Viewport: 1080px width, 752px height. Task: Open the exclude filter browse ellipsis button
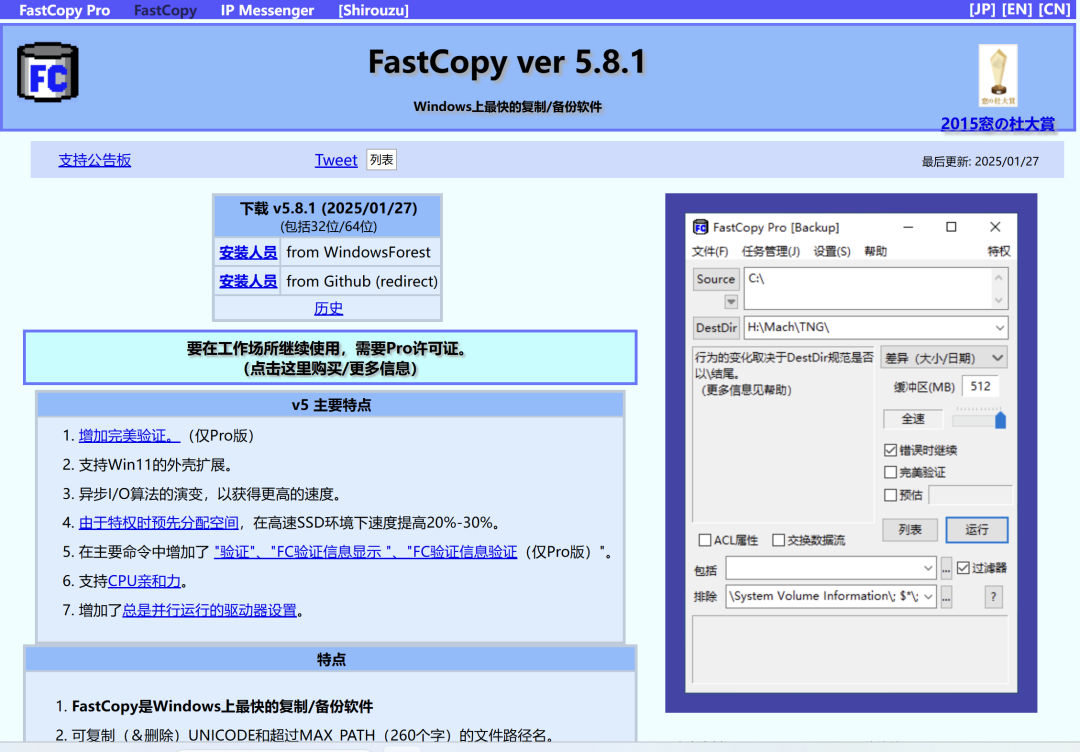946,596
